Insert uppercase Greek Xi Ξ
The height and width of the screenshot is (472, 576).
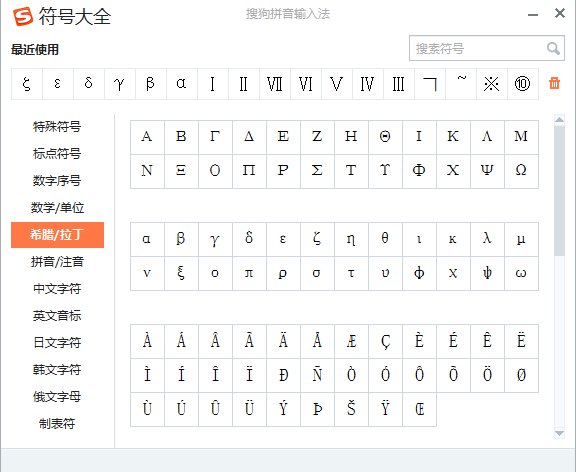(181, 171)
